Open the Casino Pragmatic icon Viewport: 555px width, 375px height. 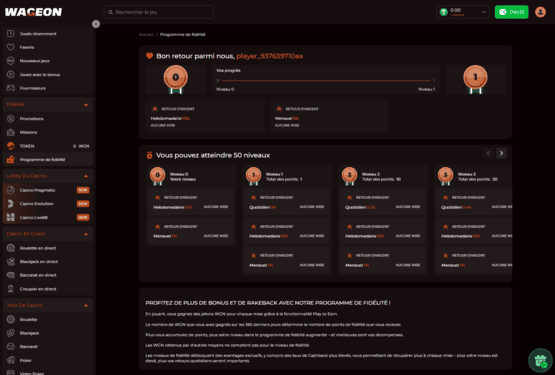click(11, 190)
